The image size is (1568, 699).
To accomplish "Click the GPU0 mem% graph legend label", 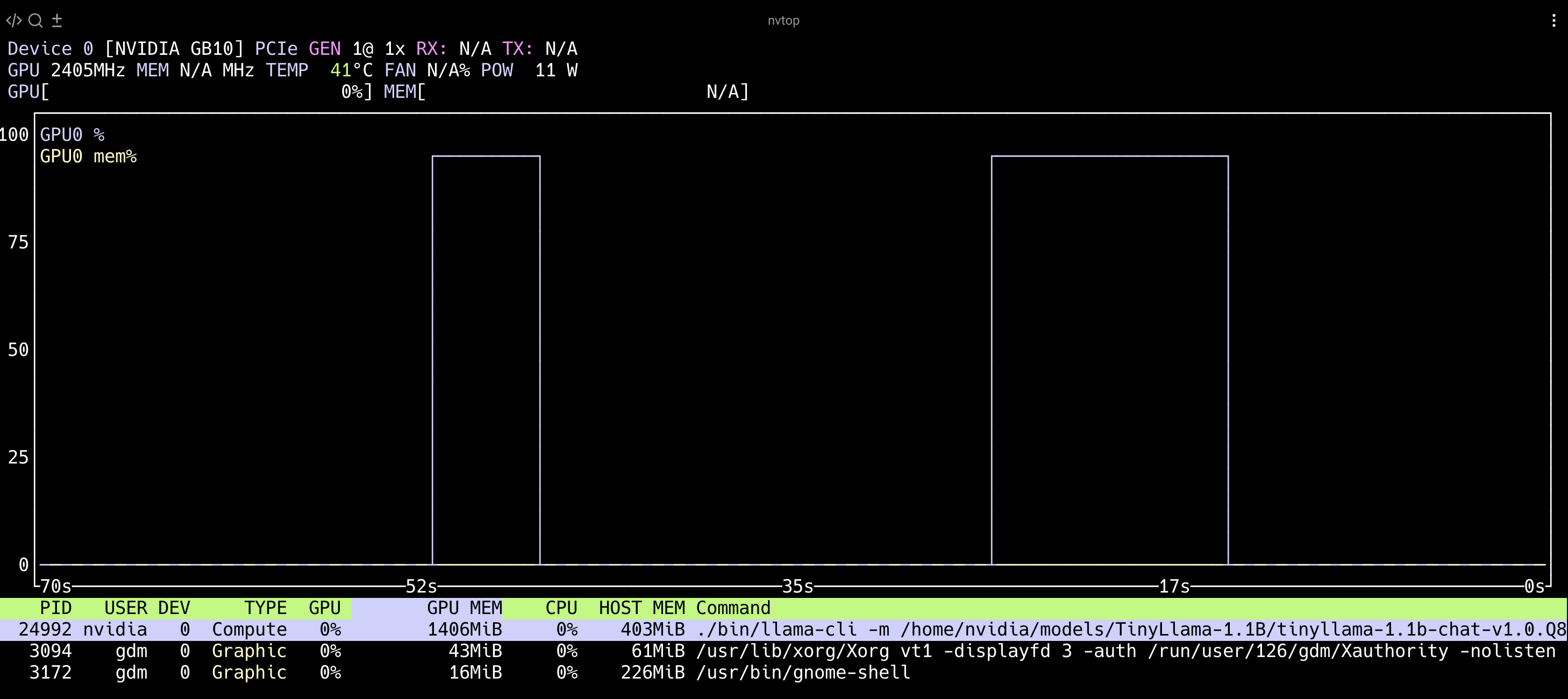I will pos(88,156).
